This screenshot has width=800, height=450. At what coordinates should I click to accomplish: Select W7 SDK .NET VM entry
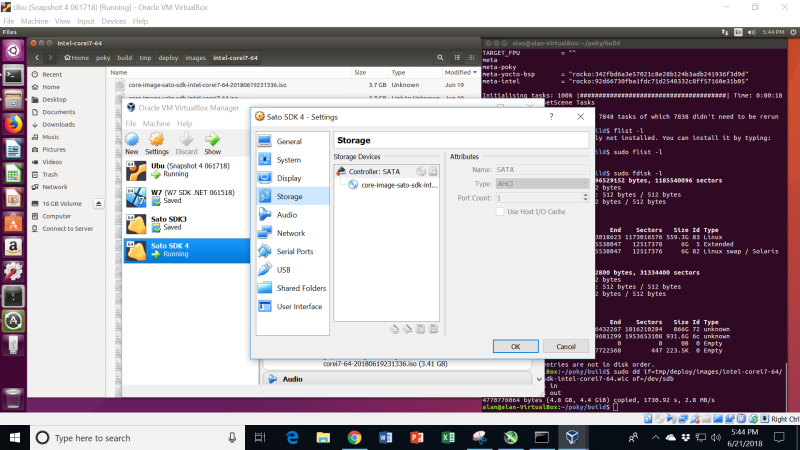pos(187,197)
